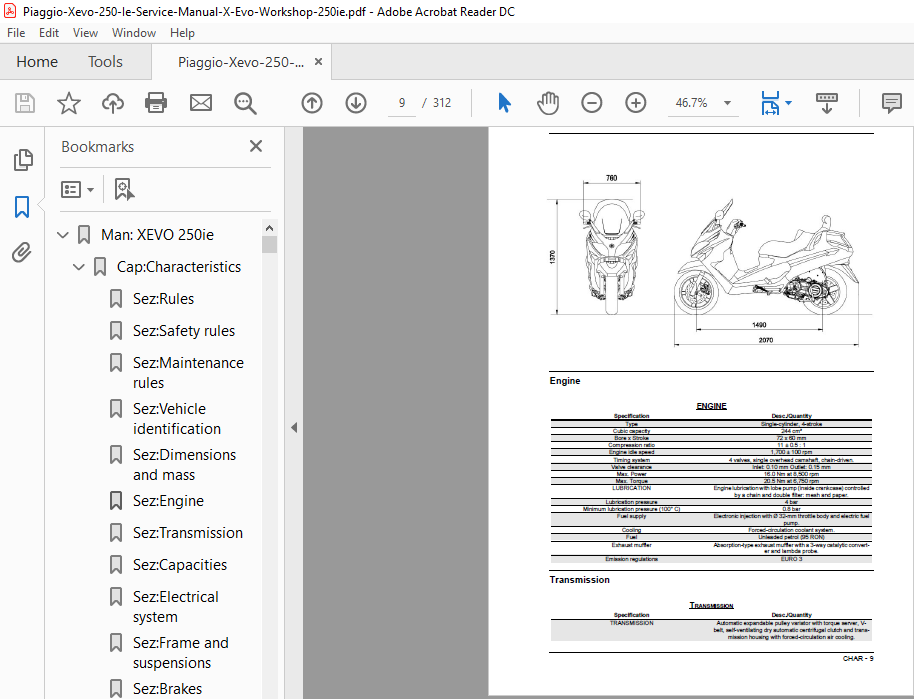
Task: Select the Cap:Characteristics bookmark label
Action: tap(178, 267)
